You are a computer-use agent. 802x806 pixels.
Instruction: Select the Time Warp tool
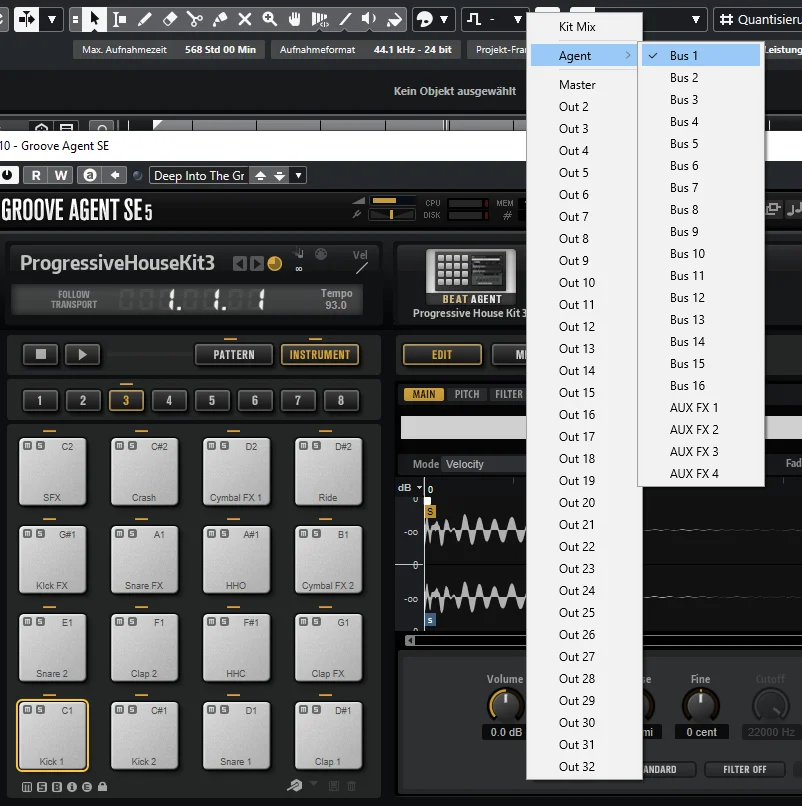[320, 20]
